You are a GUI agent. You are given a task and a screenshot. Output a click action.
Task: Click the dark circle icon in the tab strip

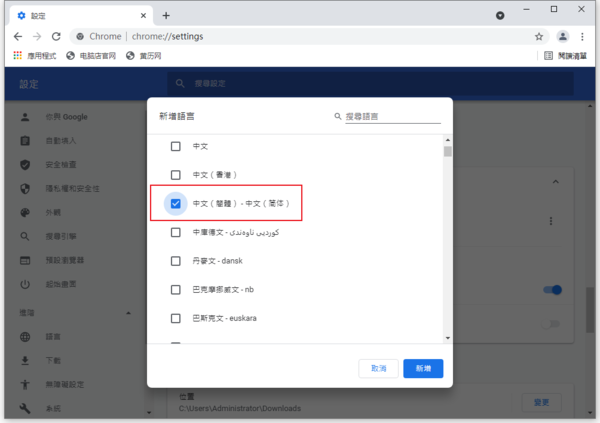[x=500, y=16]
